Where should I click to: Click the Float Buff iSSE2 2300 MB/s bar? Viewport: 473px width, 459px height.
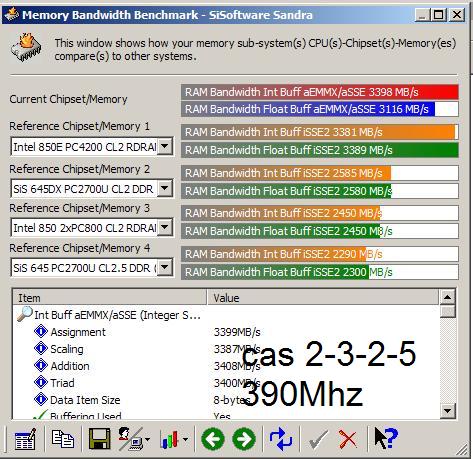point(320,272)
